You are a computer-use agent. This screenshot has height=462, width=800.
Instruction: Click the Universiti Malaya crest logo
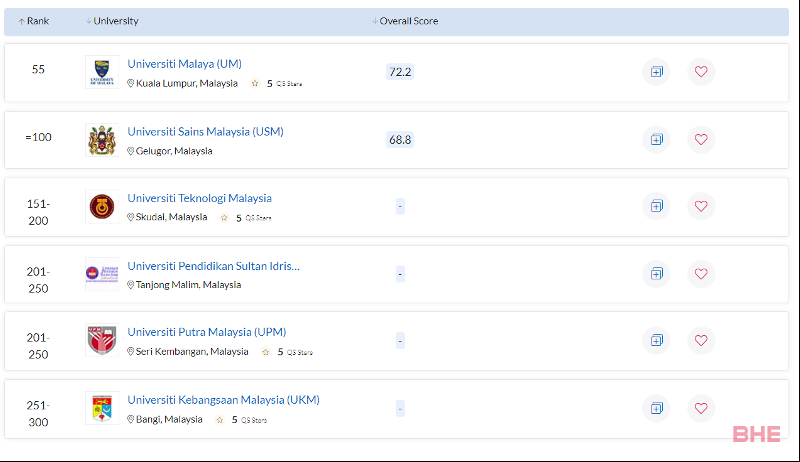(102, 72)
